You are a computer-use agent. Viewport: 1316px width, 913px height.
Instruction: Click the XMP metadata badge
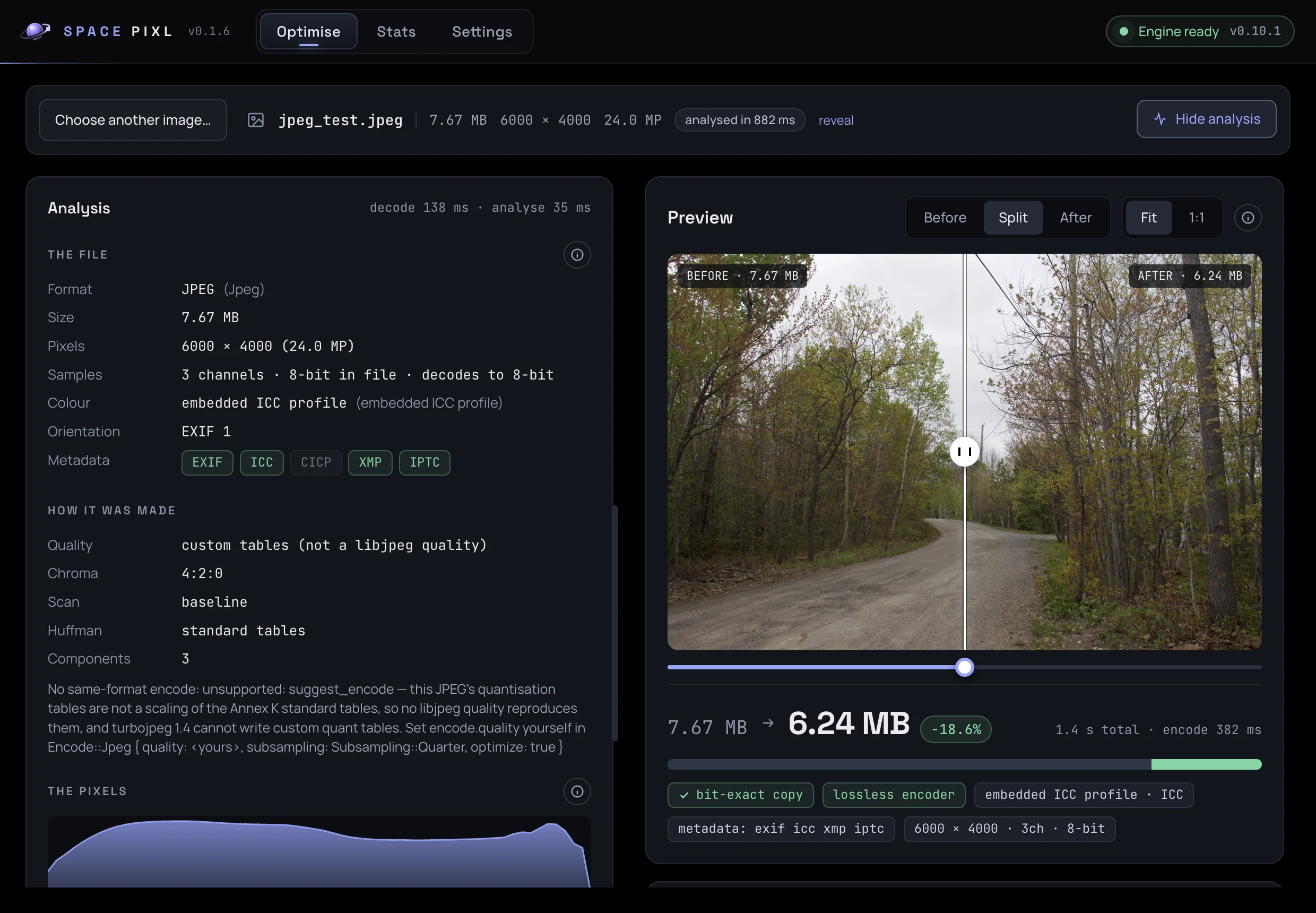(x=370, y=462)
